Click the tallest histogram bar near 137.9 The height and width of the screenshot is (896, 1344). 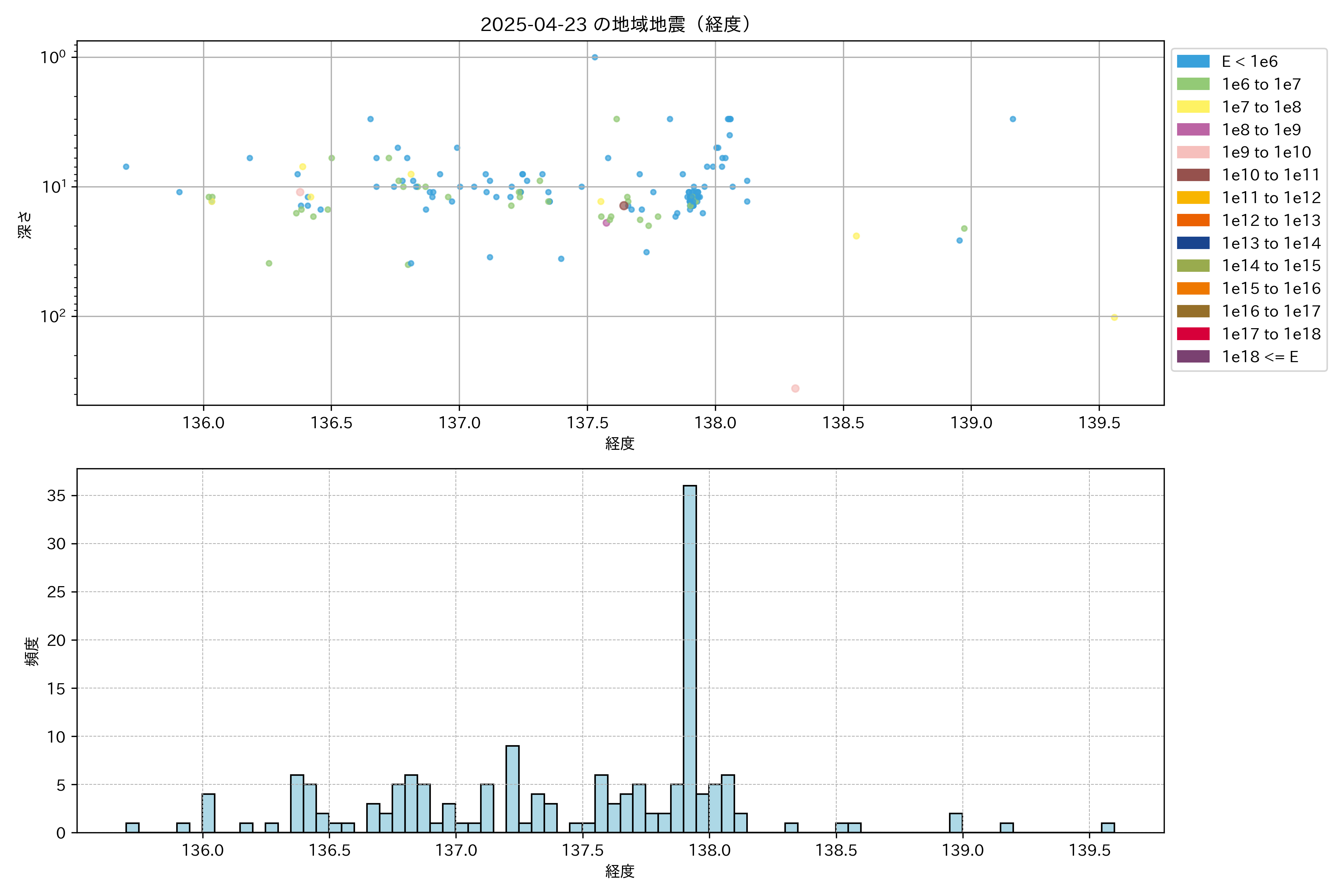(x=690, y=657)
